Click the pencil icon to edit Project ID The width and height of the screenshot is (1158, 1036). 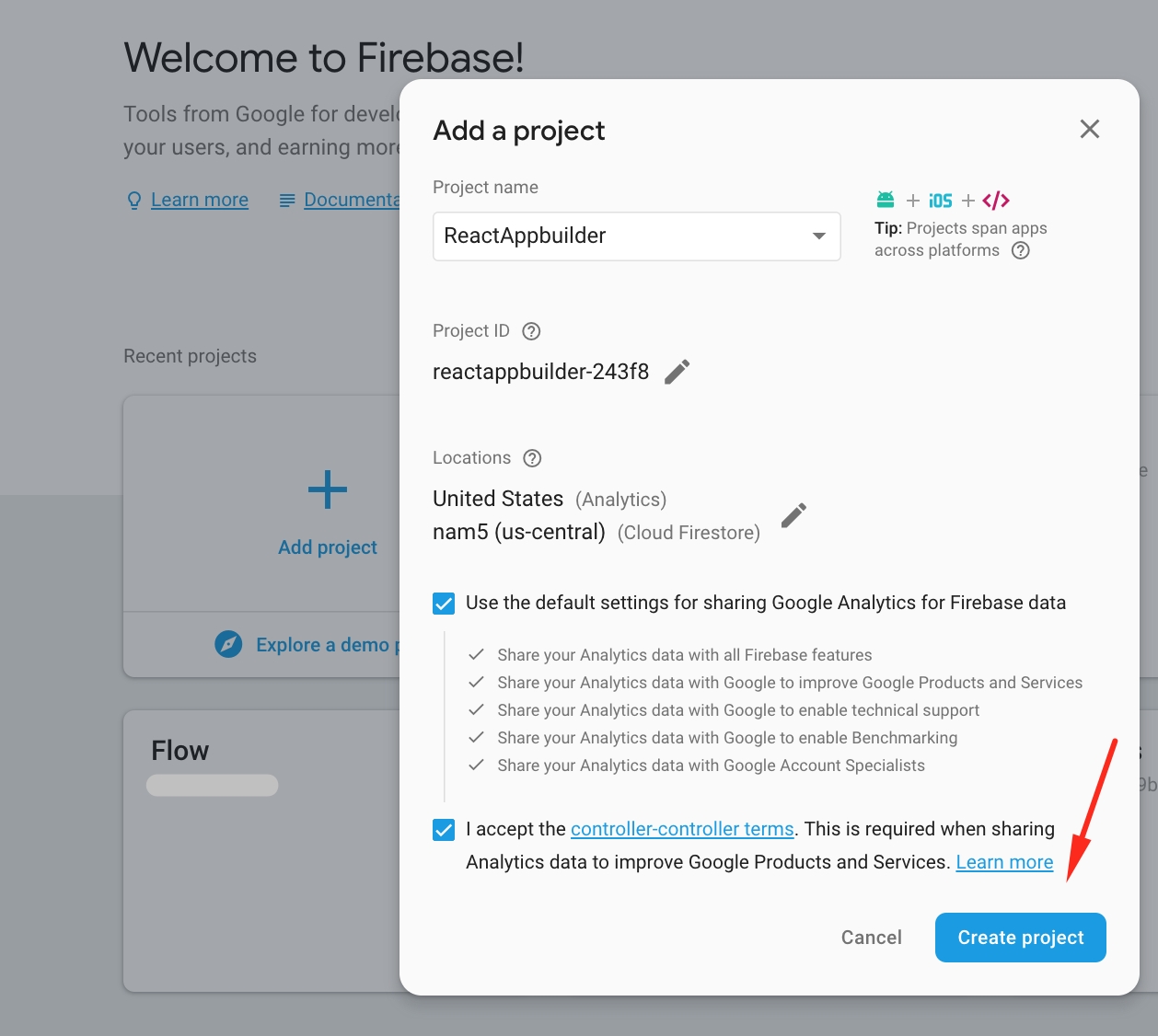(677, 372)
